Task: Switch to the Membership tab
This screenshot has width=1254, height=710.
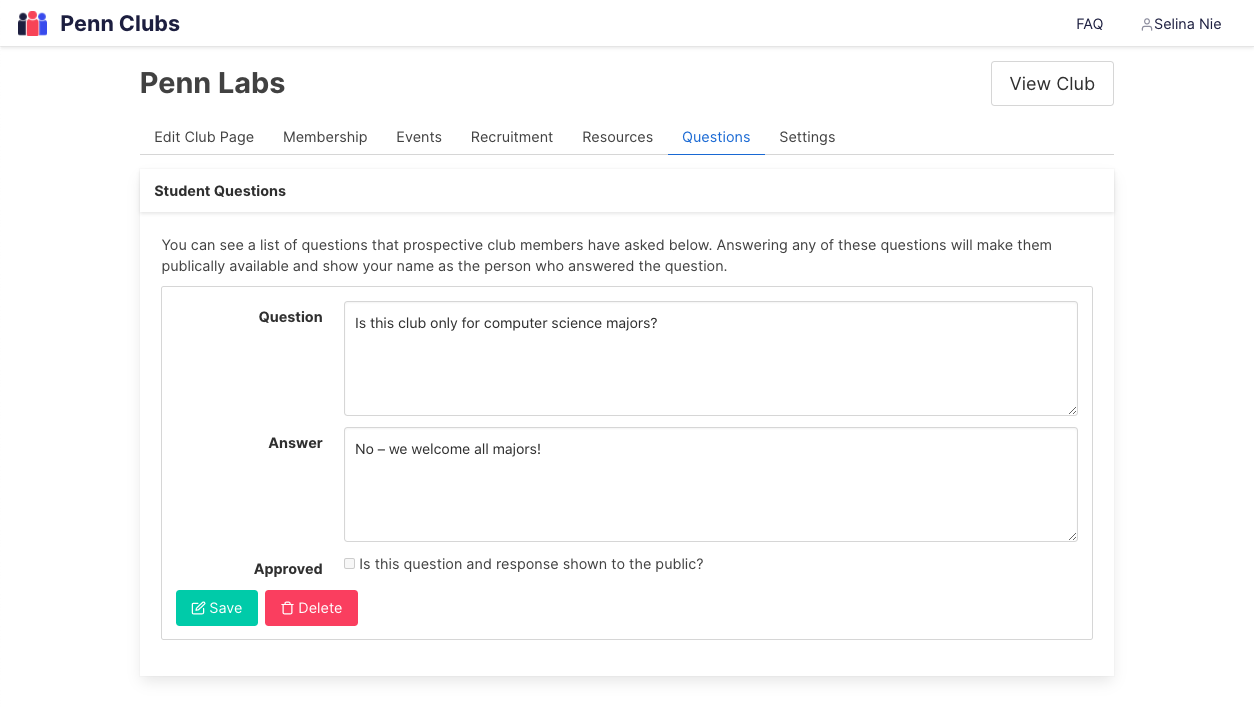Action: click(x=325, y=137)
